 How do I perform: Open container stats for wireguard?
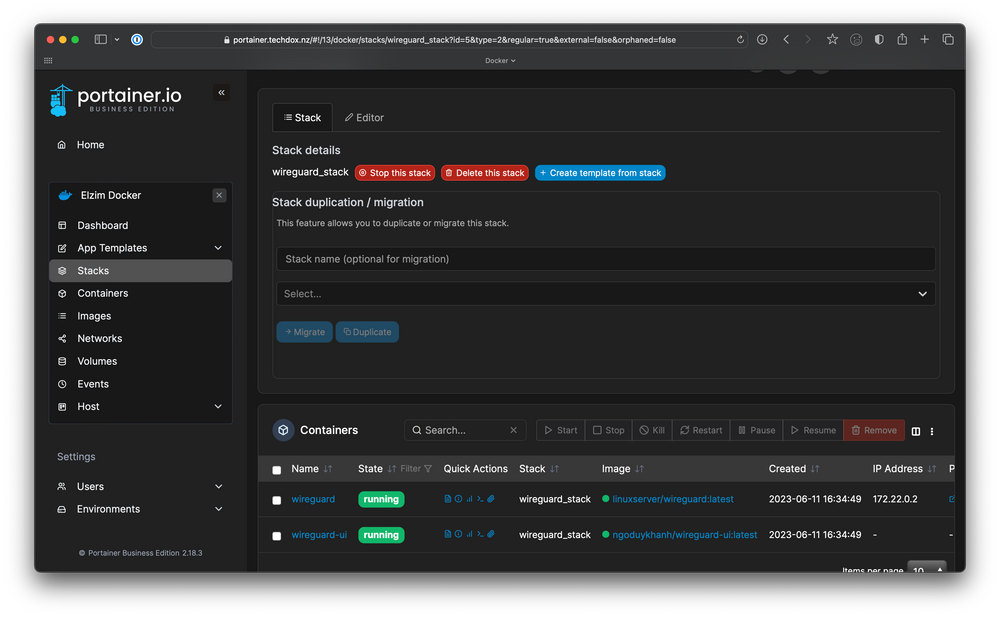469,499
